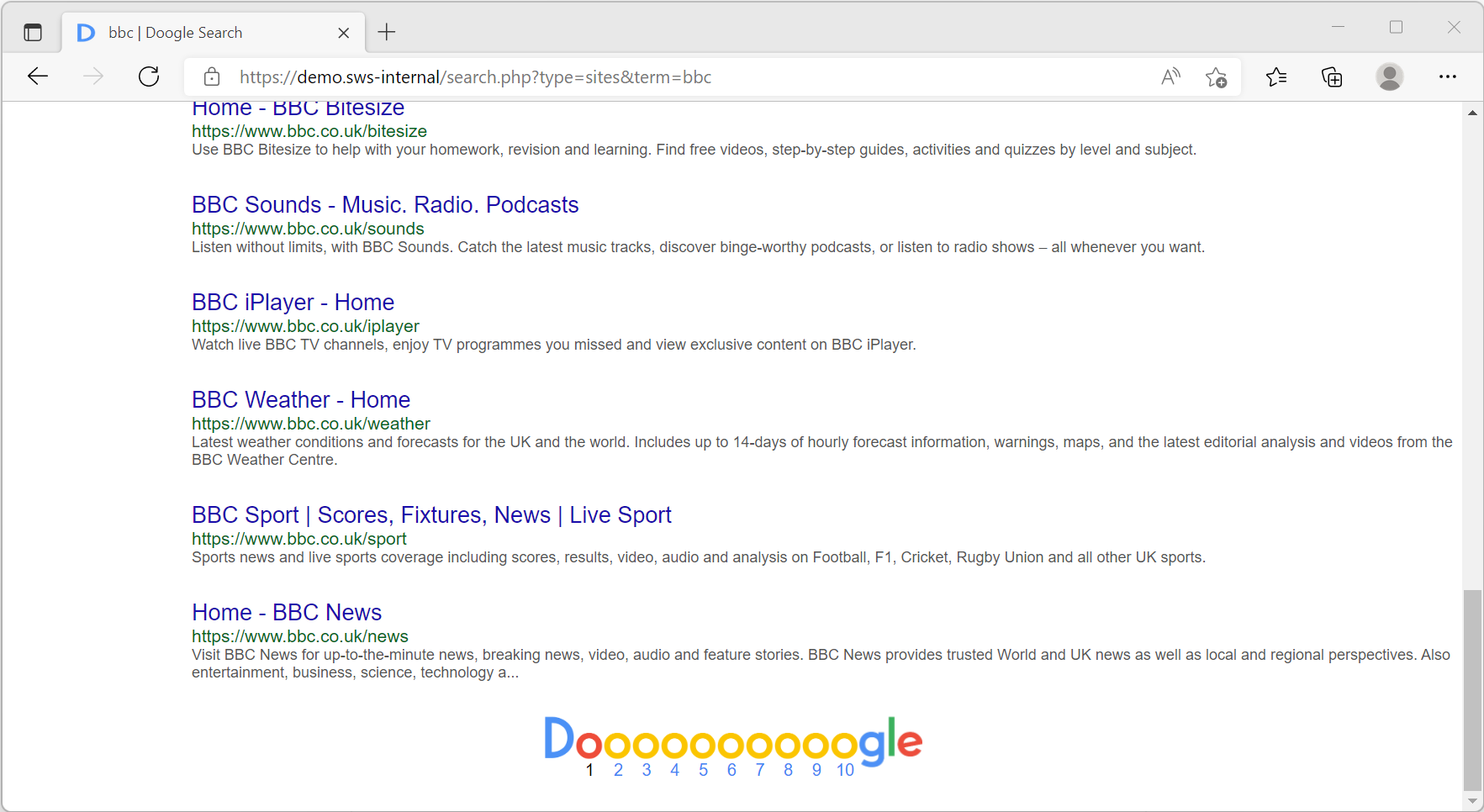Open the profile avatar menu

[1390, 76]
